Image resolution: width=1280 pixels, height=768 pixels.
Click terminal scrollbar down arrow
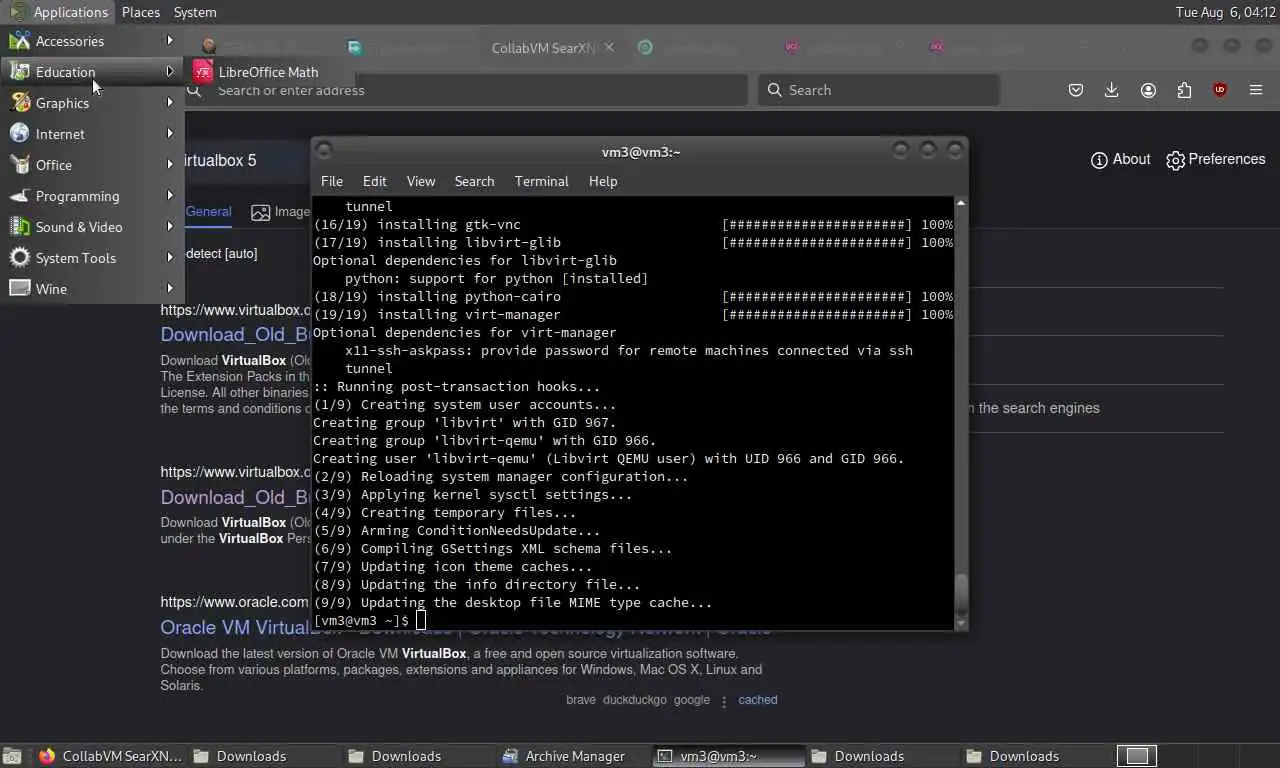961,624
